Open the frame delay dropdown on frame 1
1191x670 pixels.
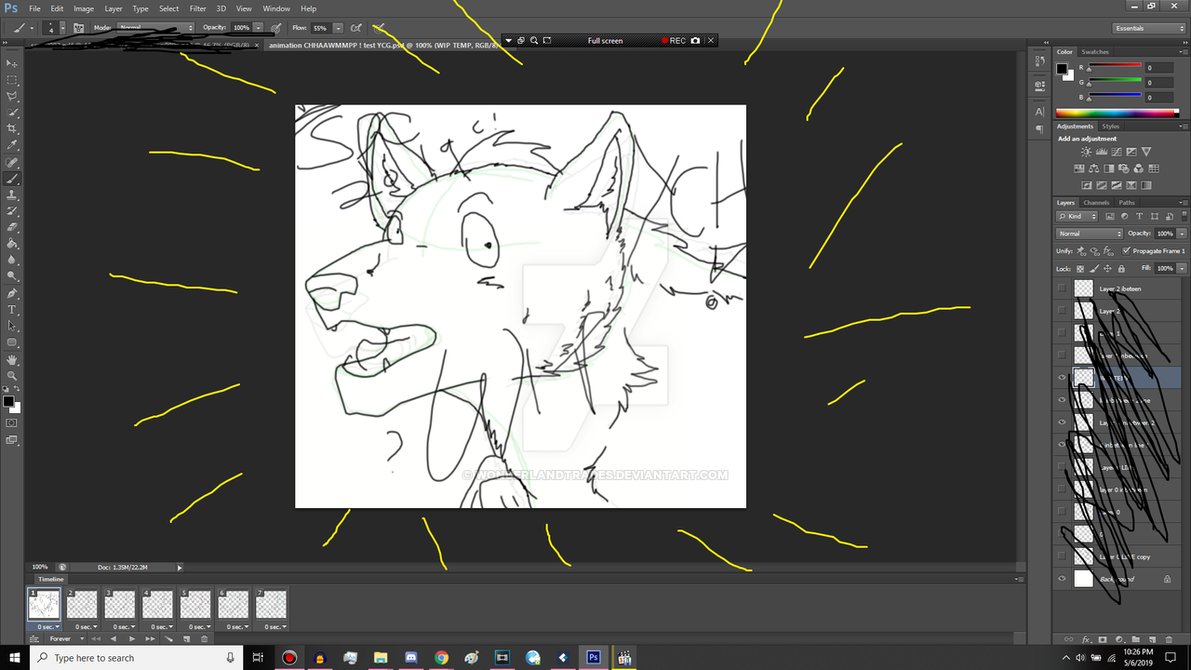[x=46, y=626]
